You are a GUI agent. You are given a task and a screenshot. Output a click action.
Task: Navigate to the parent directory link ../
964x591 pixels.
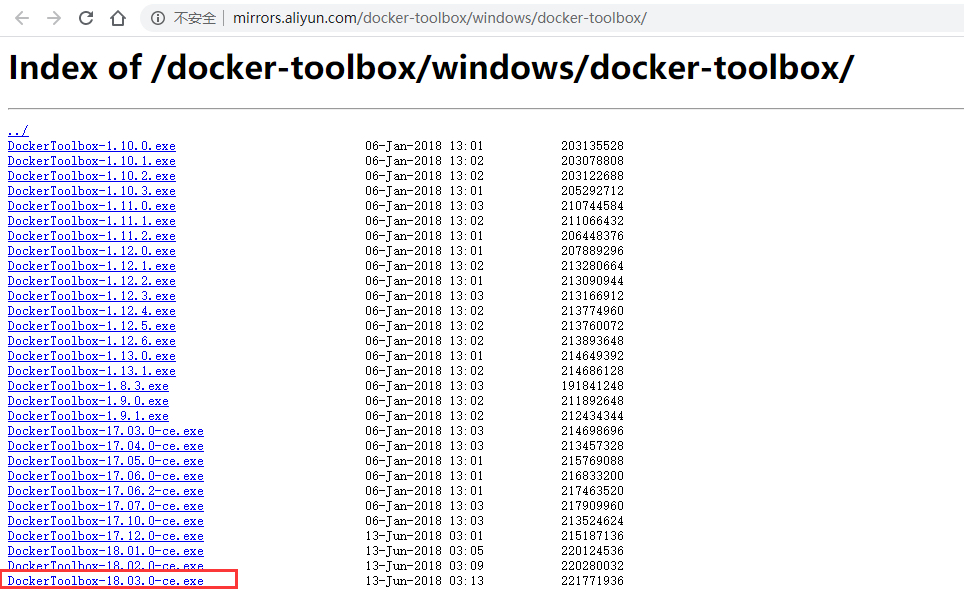pos(17,130)
